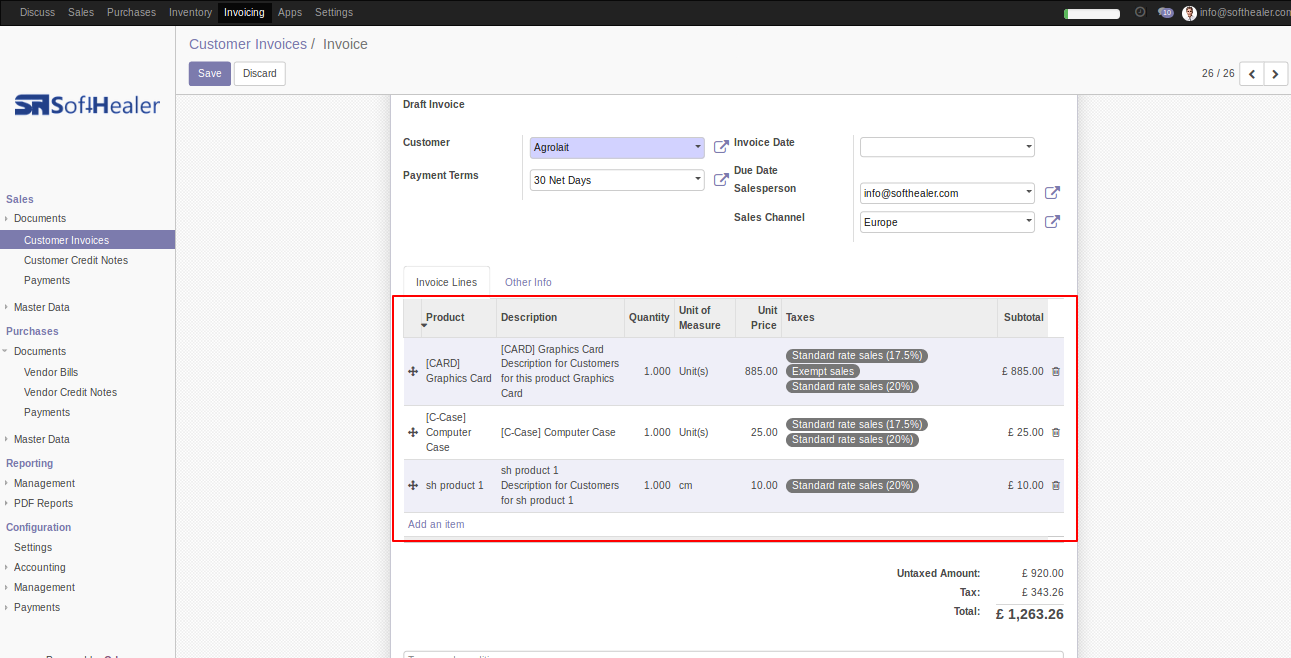
Task: Grab drag handle of Graphics Card row
Action: (413, 371)
